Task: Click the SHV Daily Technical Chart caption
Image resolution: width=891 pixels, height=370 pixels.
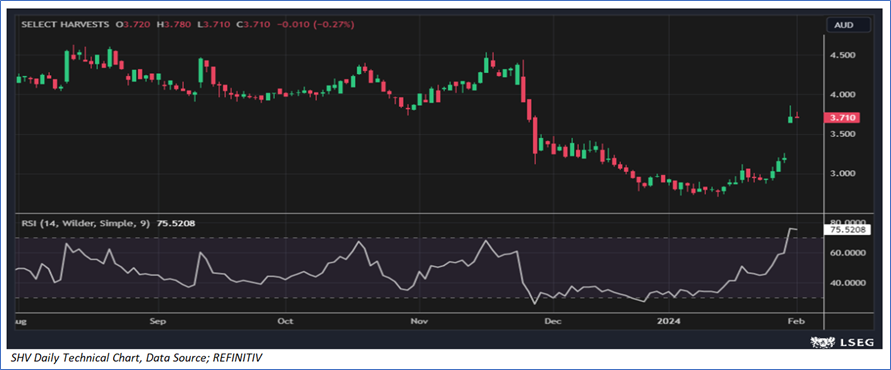Action: click(136, 357)
